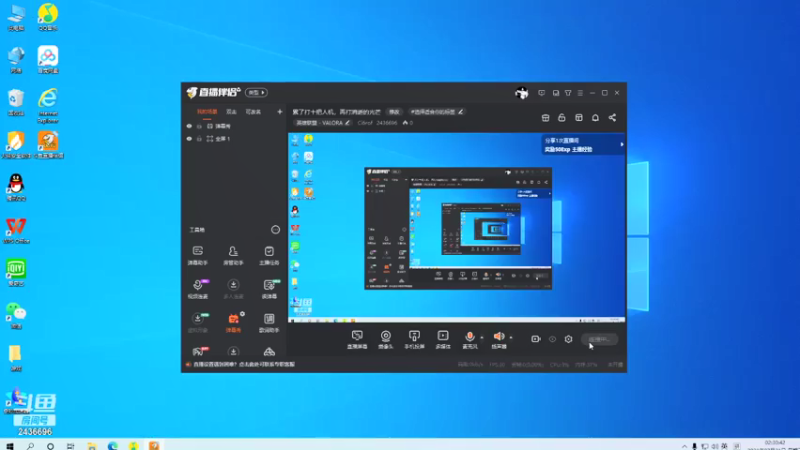Click the lock icon in header toolbar
This screenshot has height=450, width=800.
562,118
